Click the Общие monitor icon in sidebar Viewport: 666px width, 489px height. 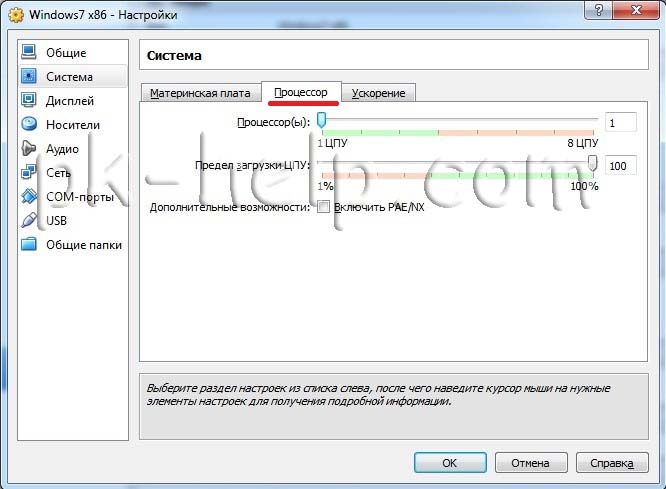coord(29,52)
